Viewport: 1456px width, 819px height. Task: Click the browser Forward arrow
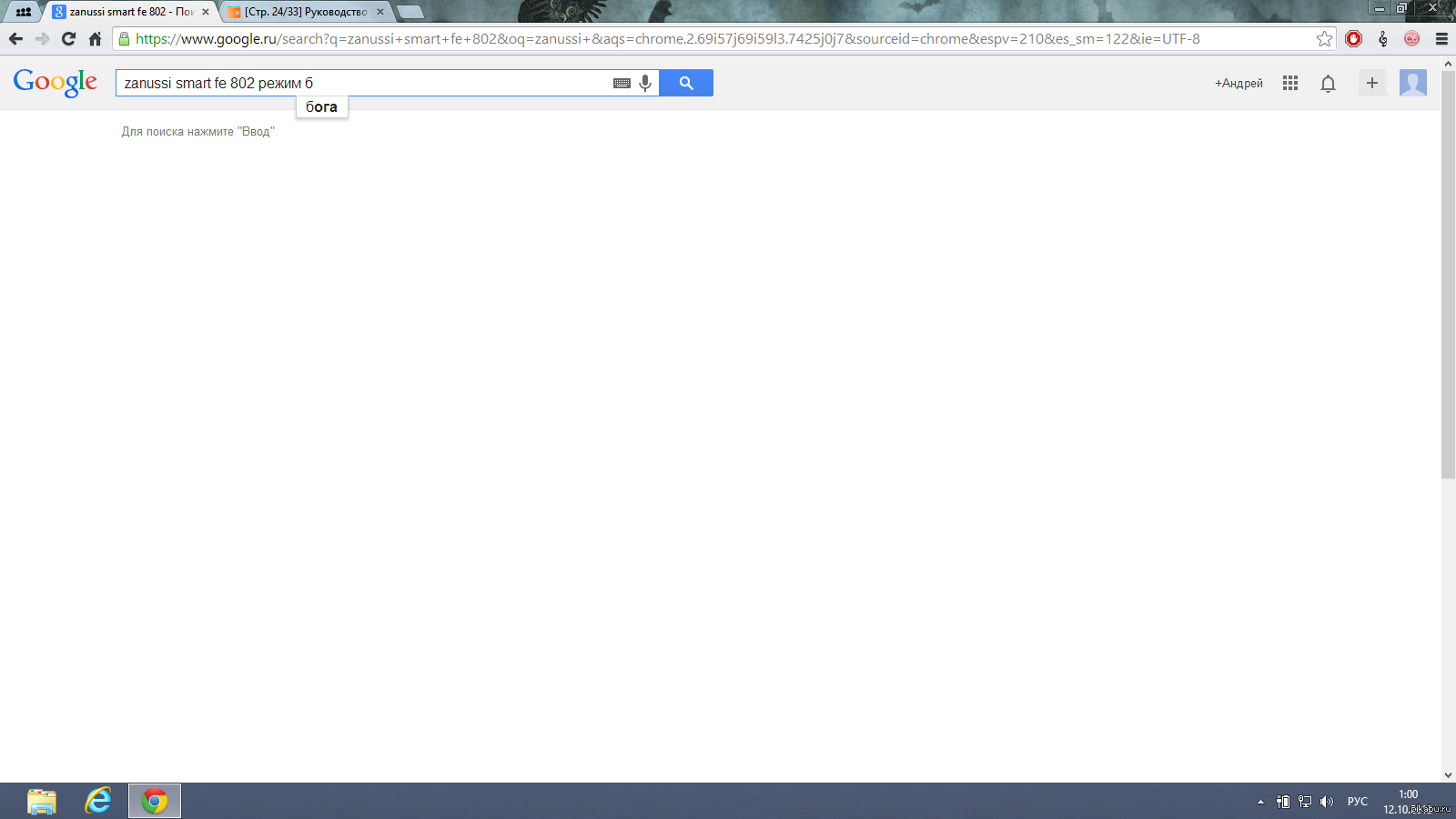42,39
